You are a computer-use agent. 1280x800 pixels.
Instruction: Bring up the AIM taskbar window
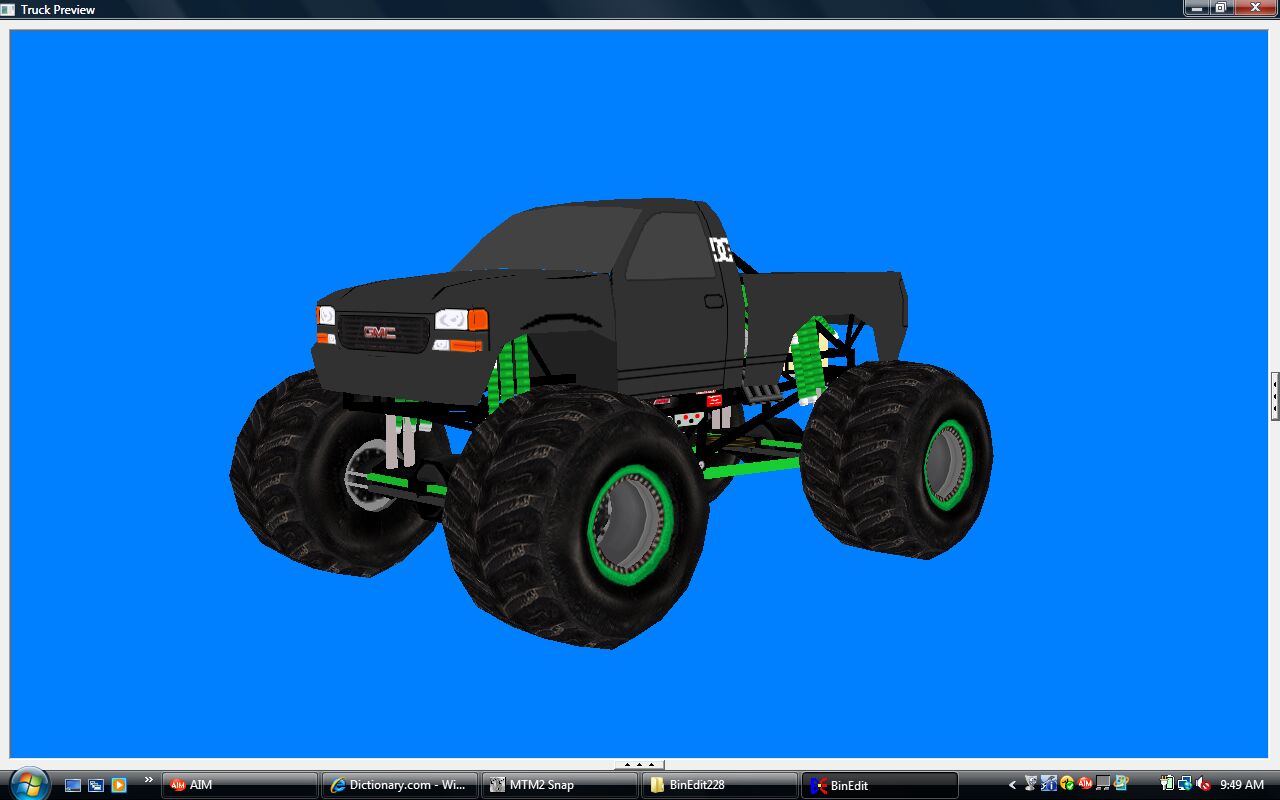(239, 785)
